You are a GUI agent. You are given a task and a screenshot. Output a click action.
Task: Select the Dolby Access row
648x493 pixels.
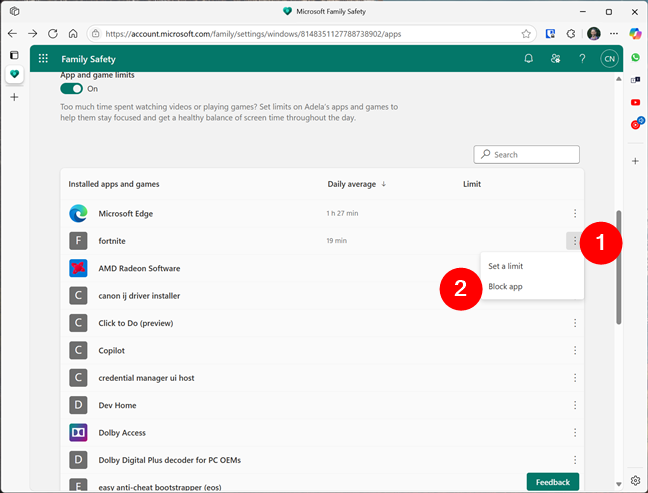(x=322, y=433)
